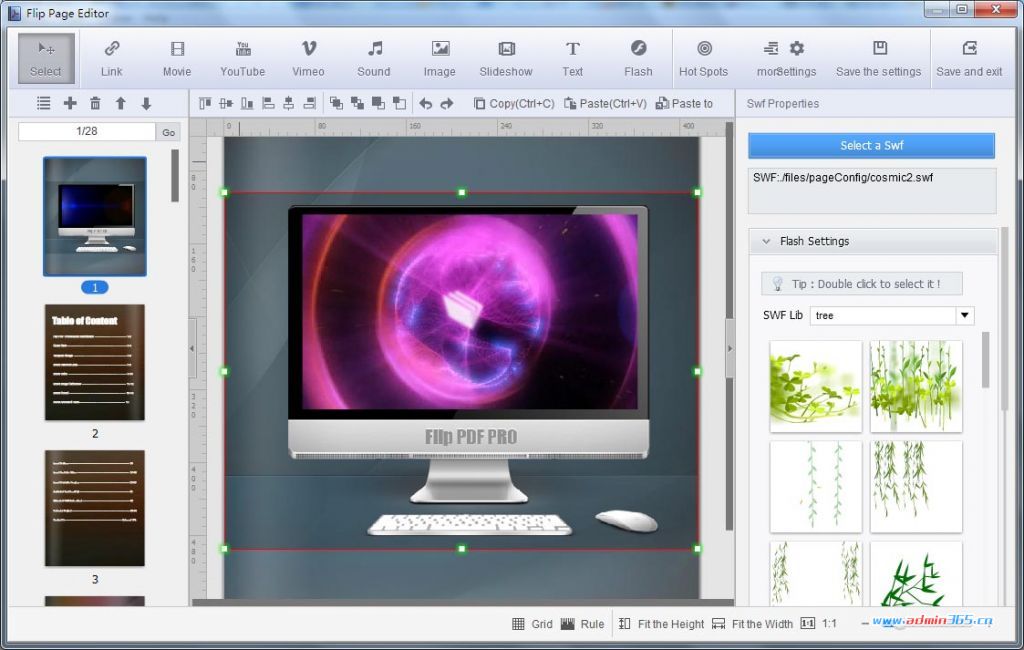This screenshot has height=650, width=1024.
Task: Choose the hanging willow branches SWF thumbnail
Action: click(916, 487)
